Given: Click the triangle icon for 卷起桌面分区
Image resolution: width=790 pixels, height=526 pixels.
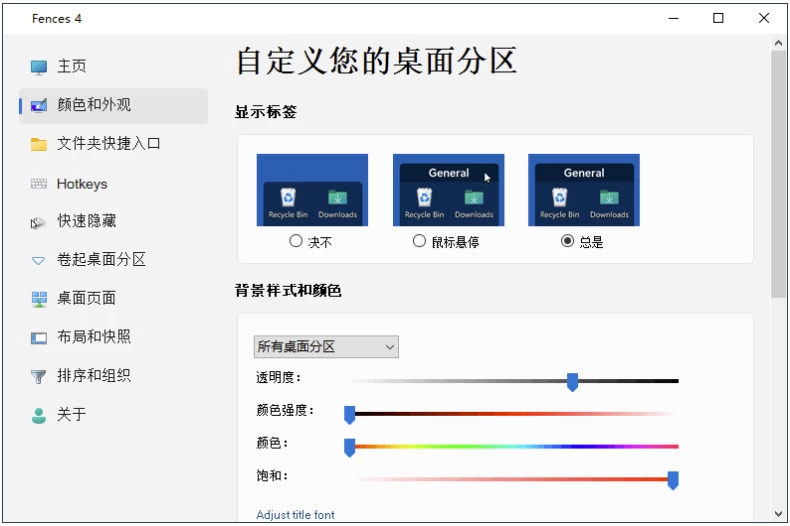Looking at the screenshot, I should tap(39, 261).
